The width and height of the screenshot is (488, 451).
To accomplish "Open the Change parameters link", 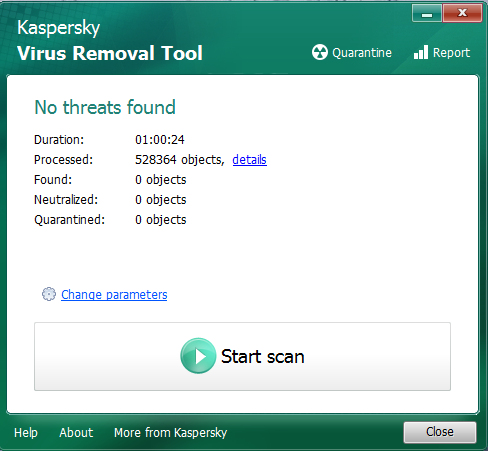I will pyautogui.click(x=114, y=295).
